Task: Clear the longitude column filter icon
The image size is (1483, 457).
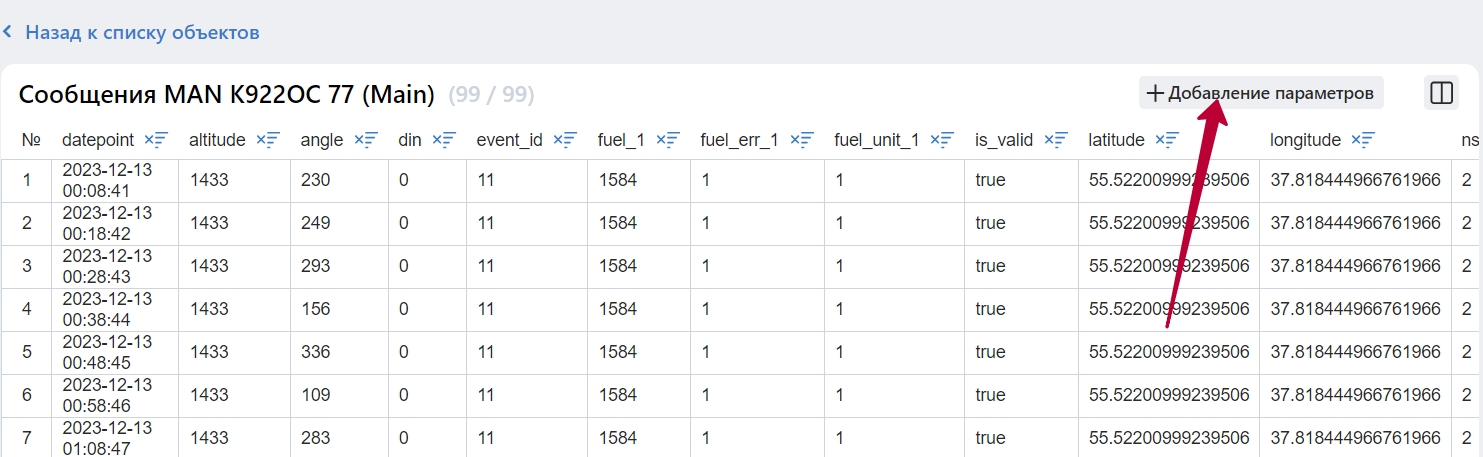Action: (1363, 140)
